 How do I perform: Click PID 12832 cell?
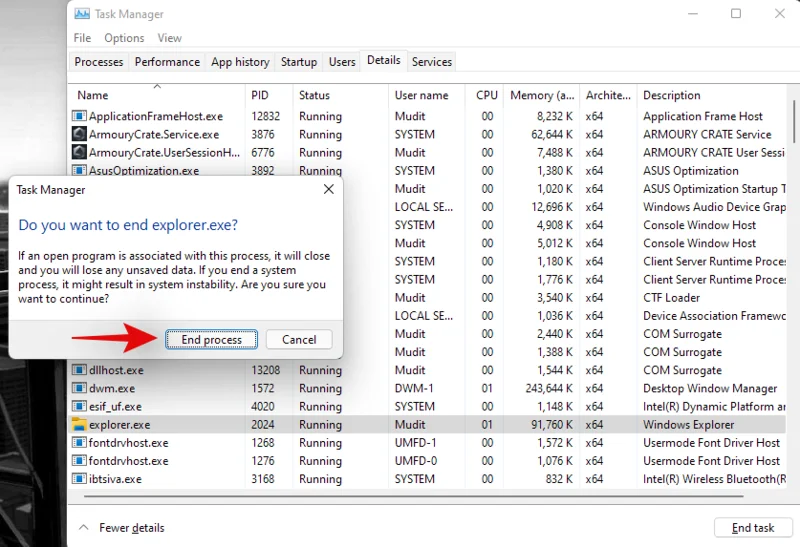point(265,116)
